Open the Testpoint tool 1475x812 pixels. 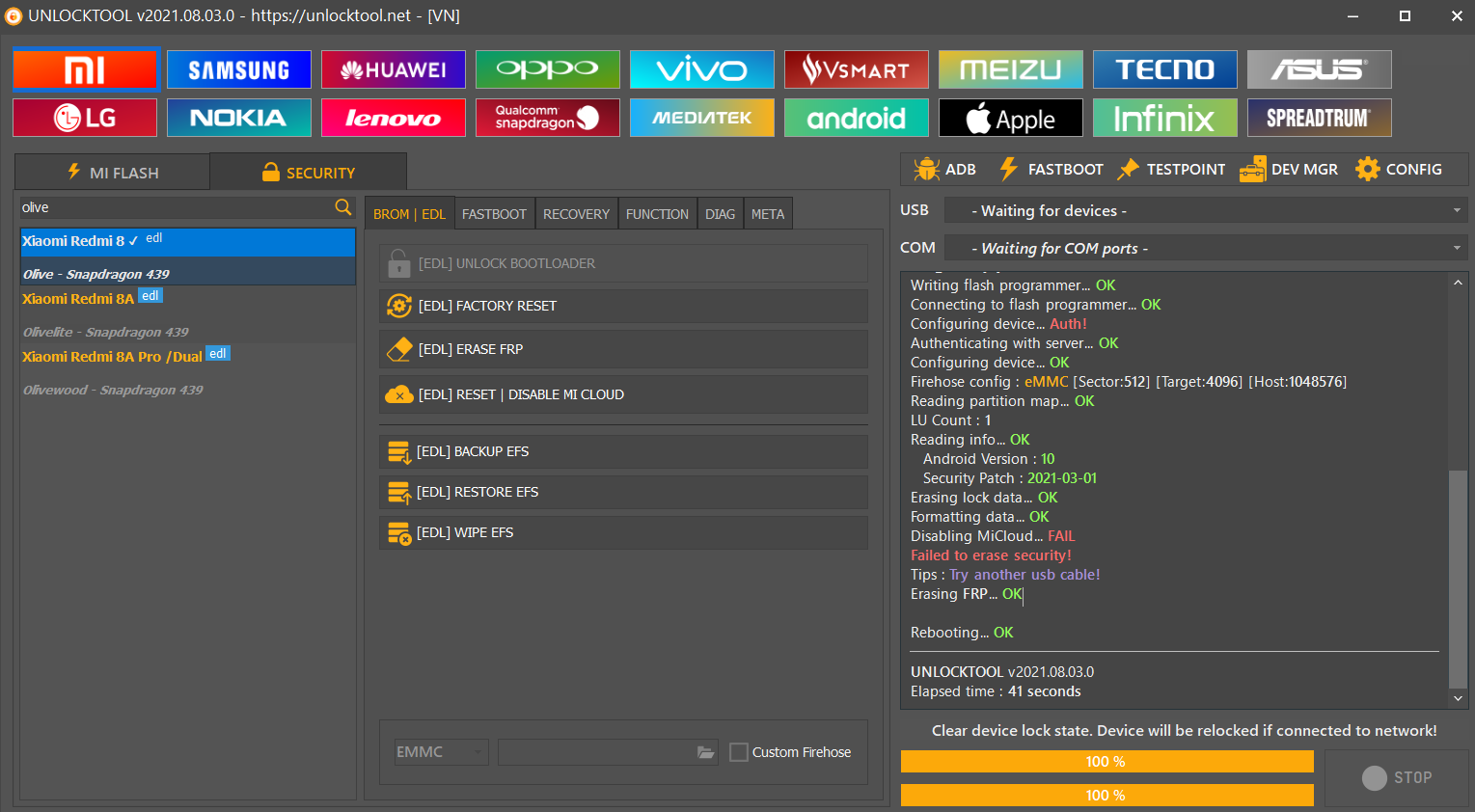coord(1171,170)
